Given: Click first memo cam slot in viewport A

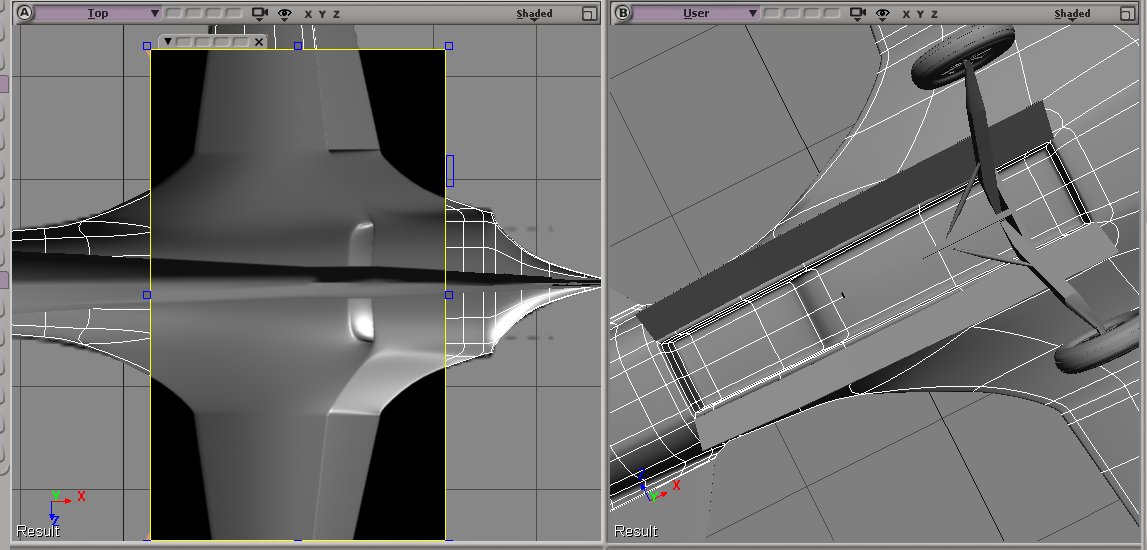Looking at the screenshot, I should coord(172,14).
